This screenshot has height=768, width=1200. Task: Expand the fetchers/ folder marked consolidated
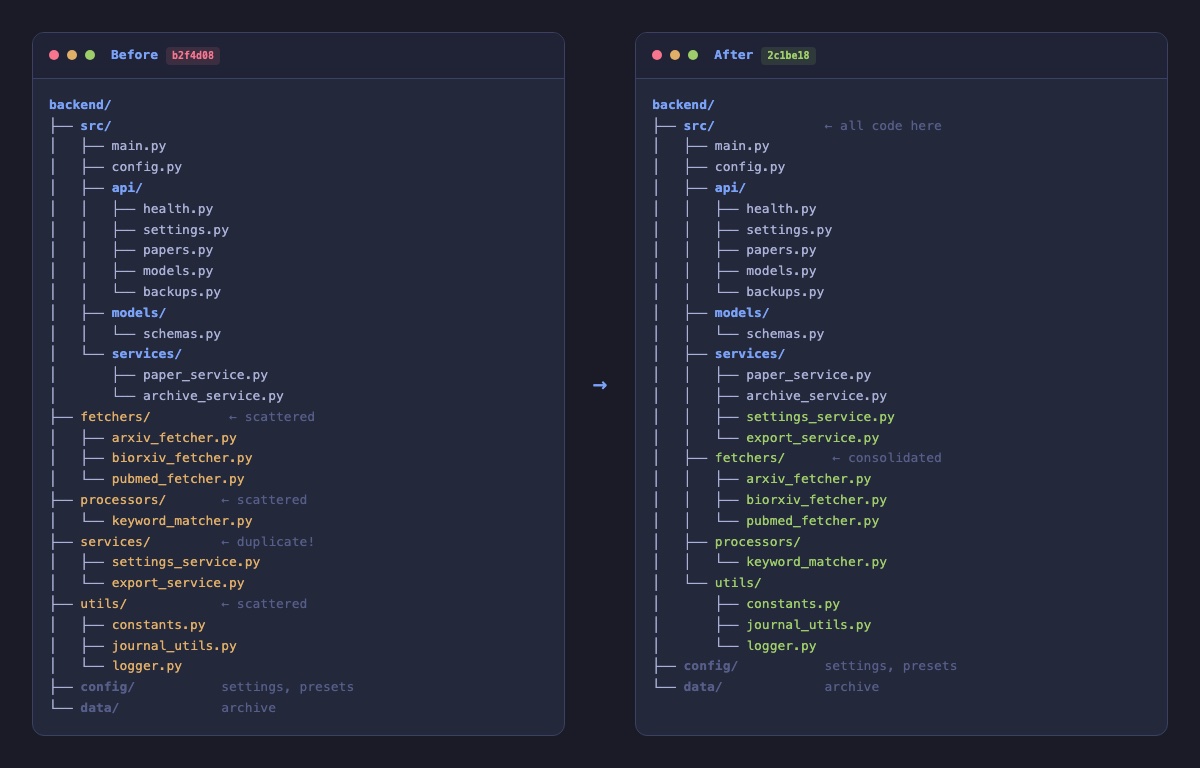749,458
